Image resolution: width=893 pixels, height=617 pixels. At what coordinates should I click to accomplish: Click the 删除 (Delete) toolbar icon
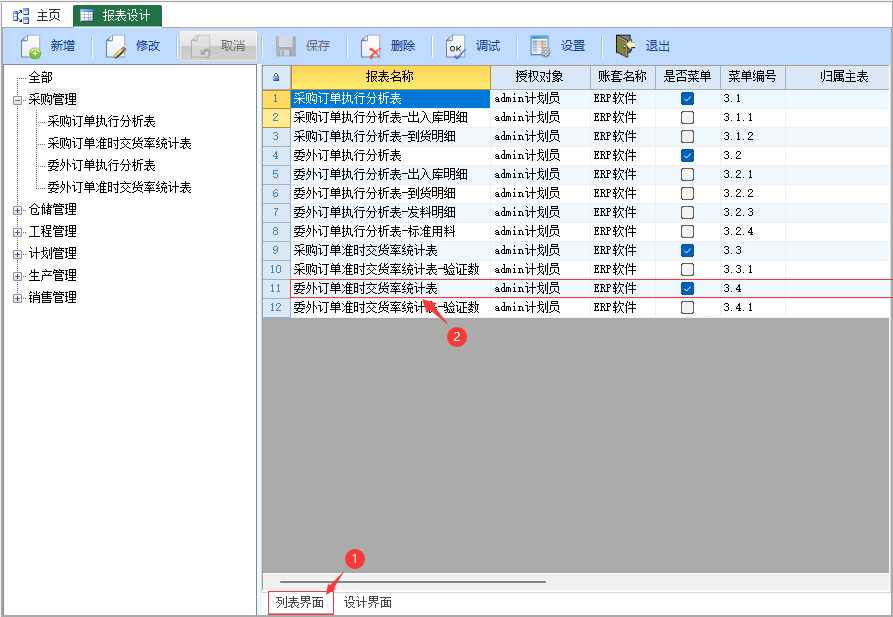(x=371, y=46)
